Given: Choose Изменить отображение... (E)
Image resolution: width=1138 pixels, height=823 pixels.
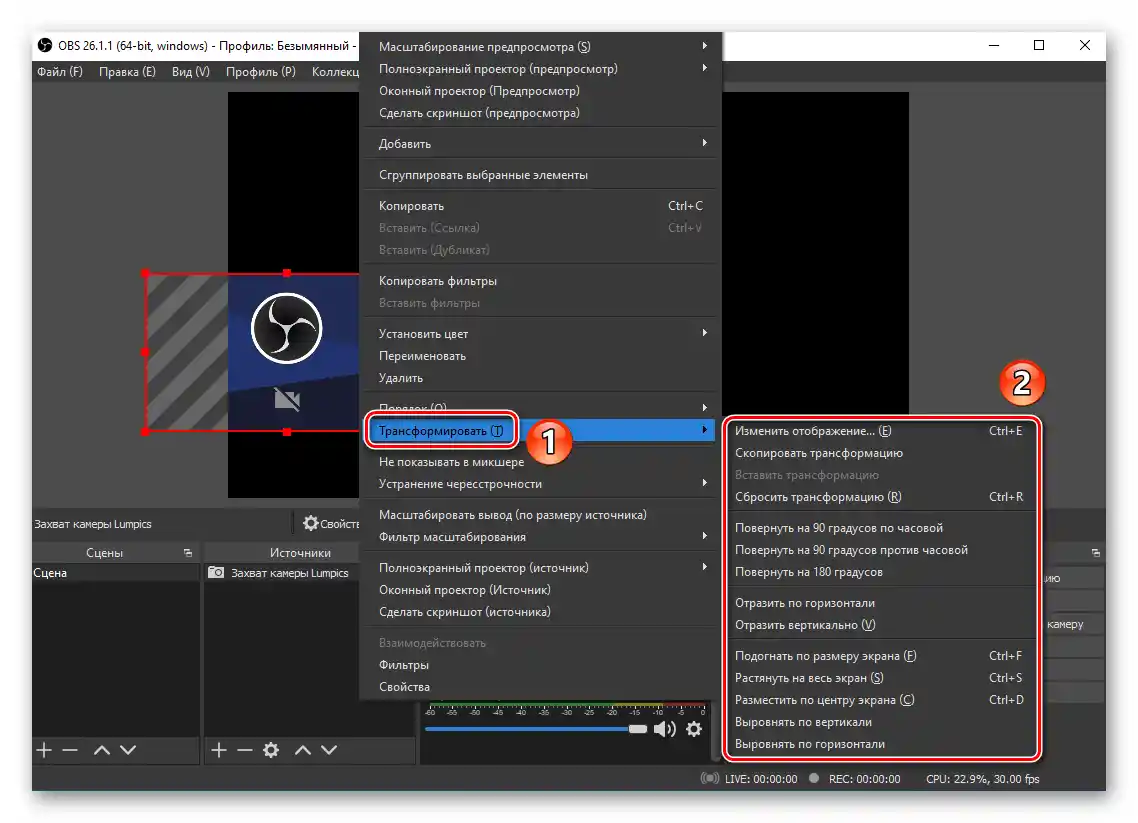Looking at the screenshot, I should (881, 431).
